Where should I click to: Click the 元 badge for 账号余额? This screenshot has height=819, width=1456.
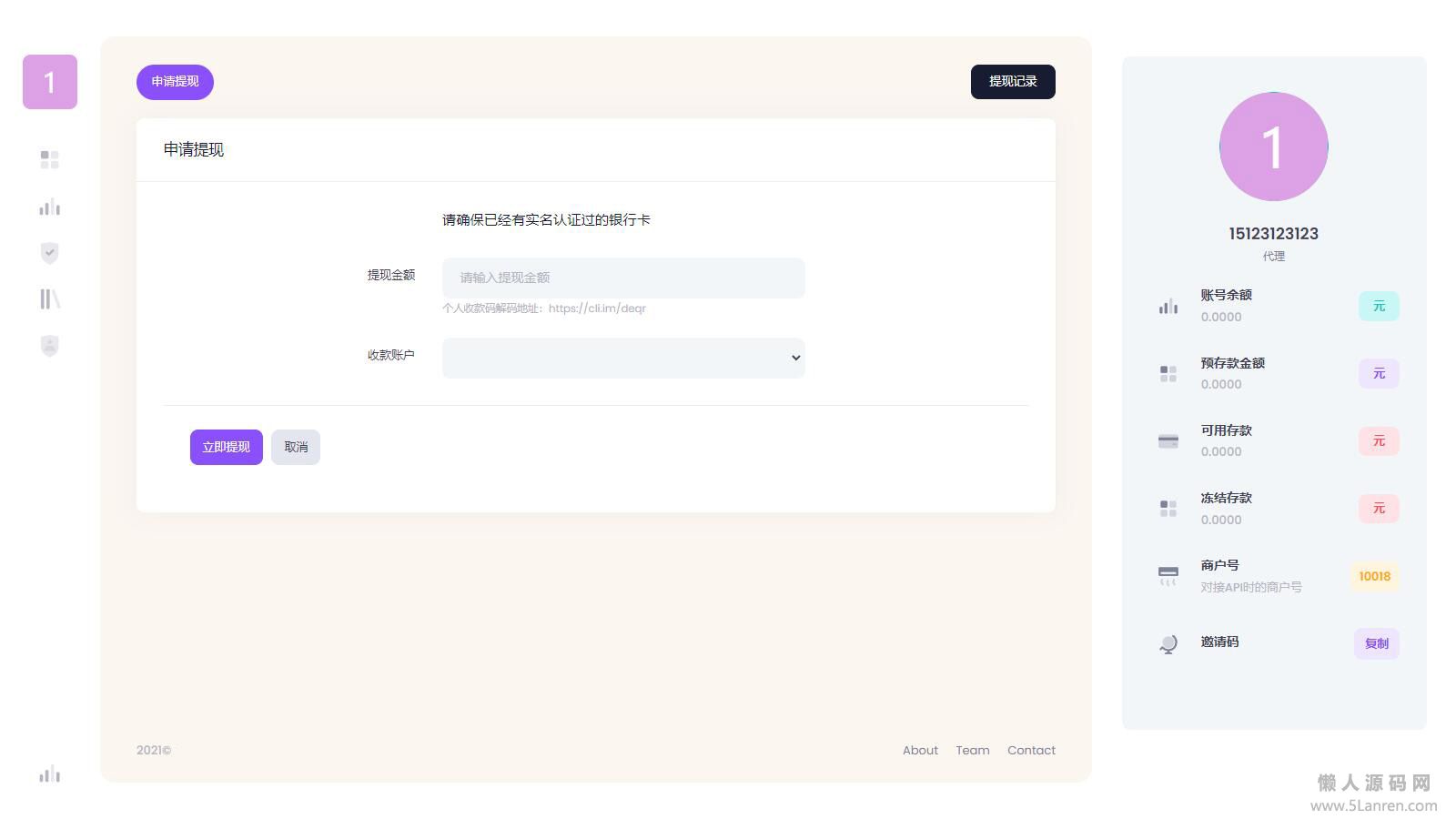(1379, 306)
